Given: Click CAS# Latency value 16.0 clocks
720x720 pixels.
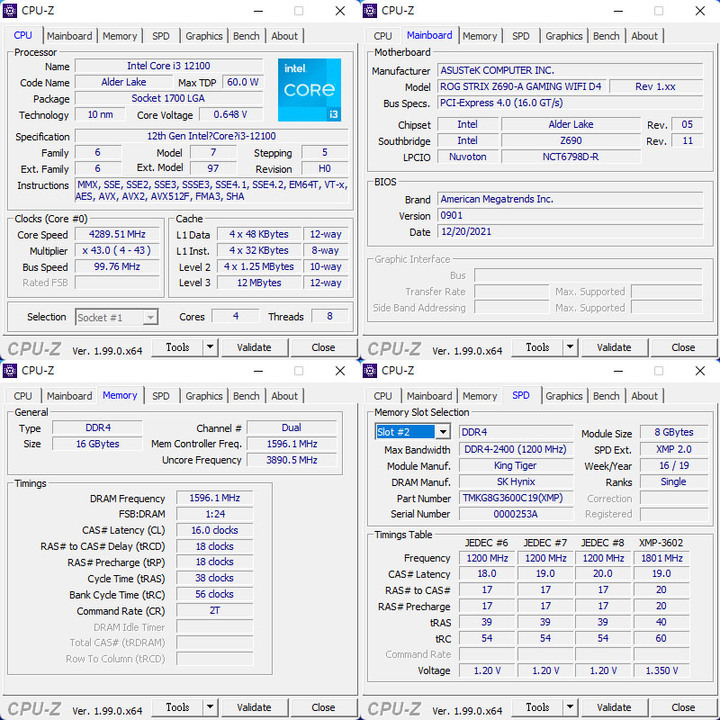Looking at the screenshot, I should click(215, 530).
